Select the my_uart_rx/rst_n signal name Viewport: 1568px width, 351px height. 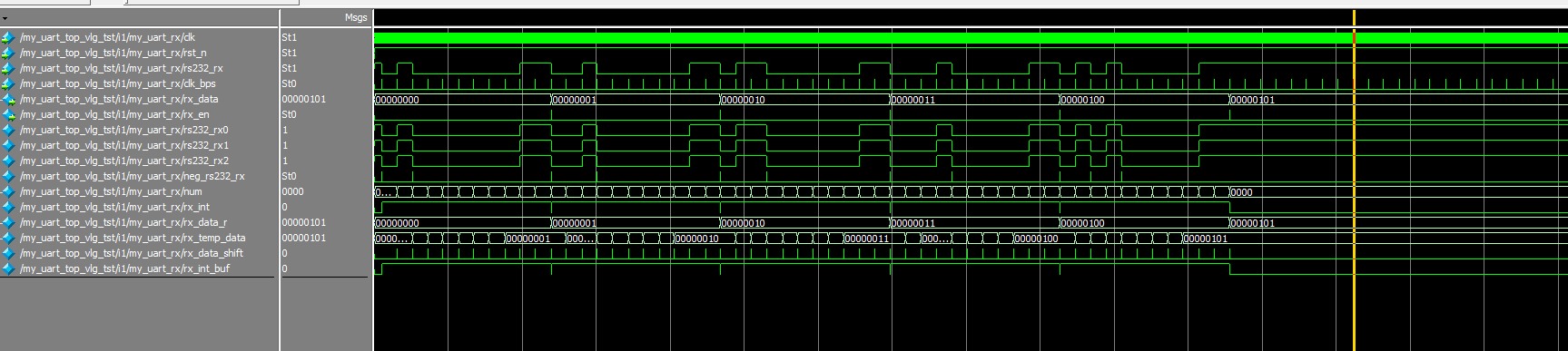tap(113, 53)
